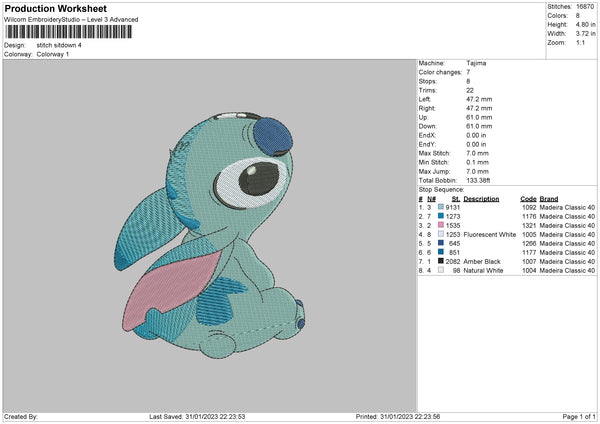Screen dimensions: 600x424
Task: Click the Amber Black color swatch
Action: 441,261
